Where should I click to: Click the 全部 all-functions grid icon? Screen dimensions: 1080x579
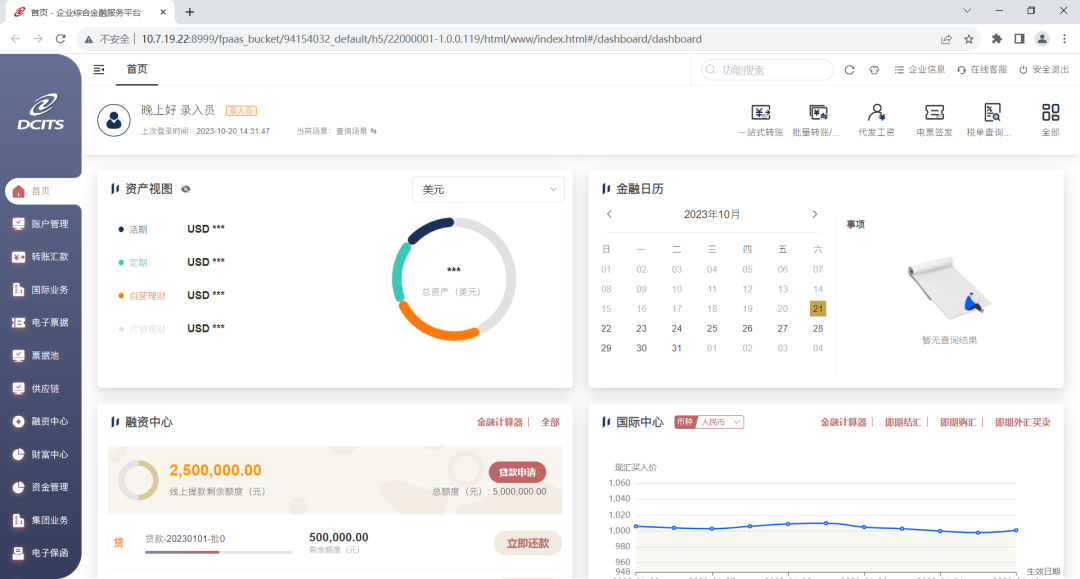coord(1050,113)
